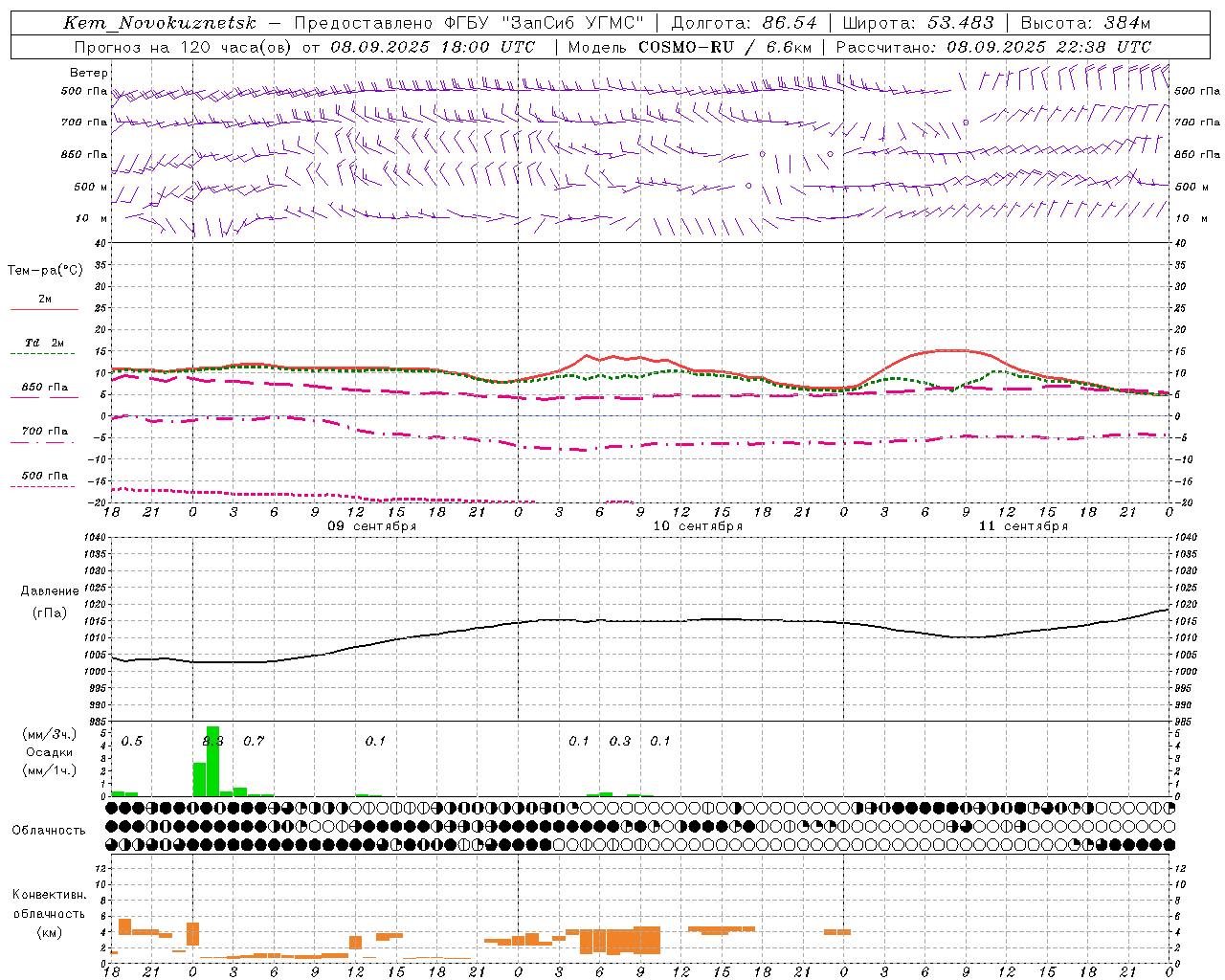Click the 700 гПа temperature legend entry
Screen dimensions: 1225x980
click(45, 432)
